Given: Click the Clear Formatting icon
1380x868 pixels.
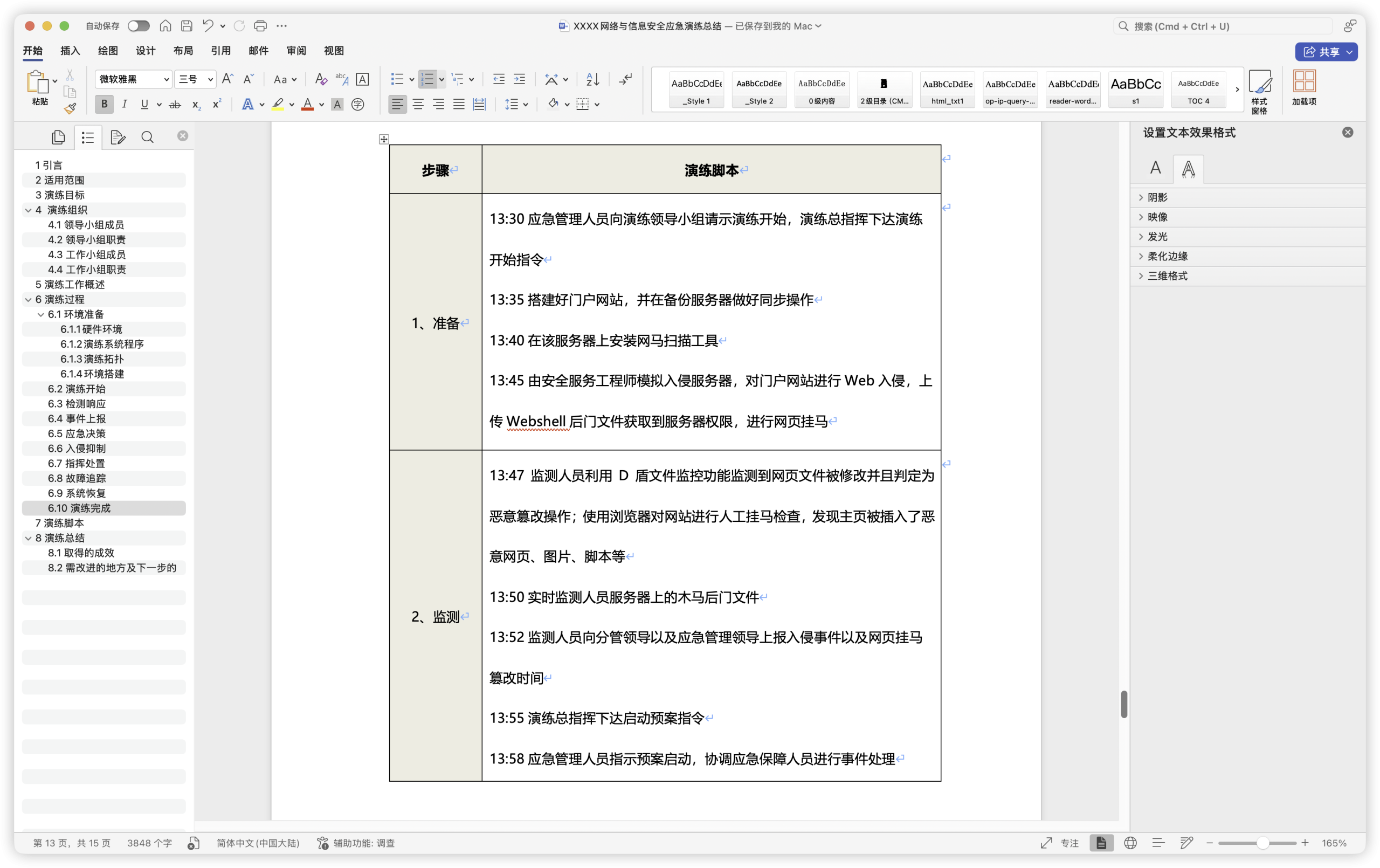Looking at the screenshot, I should click(321, 79).
